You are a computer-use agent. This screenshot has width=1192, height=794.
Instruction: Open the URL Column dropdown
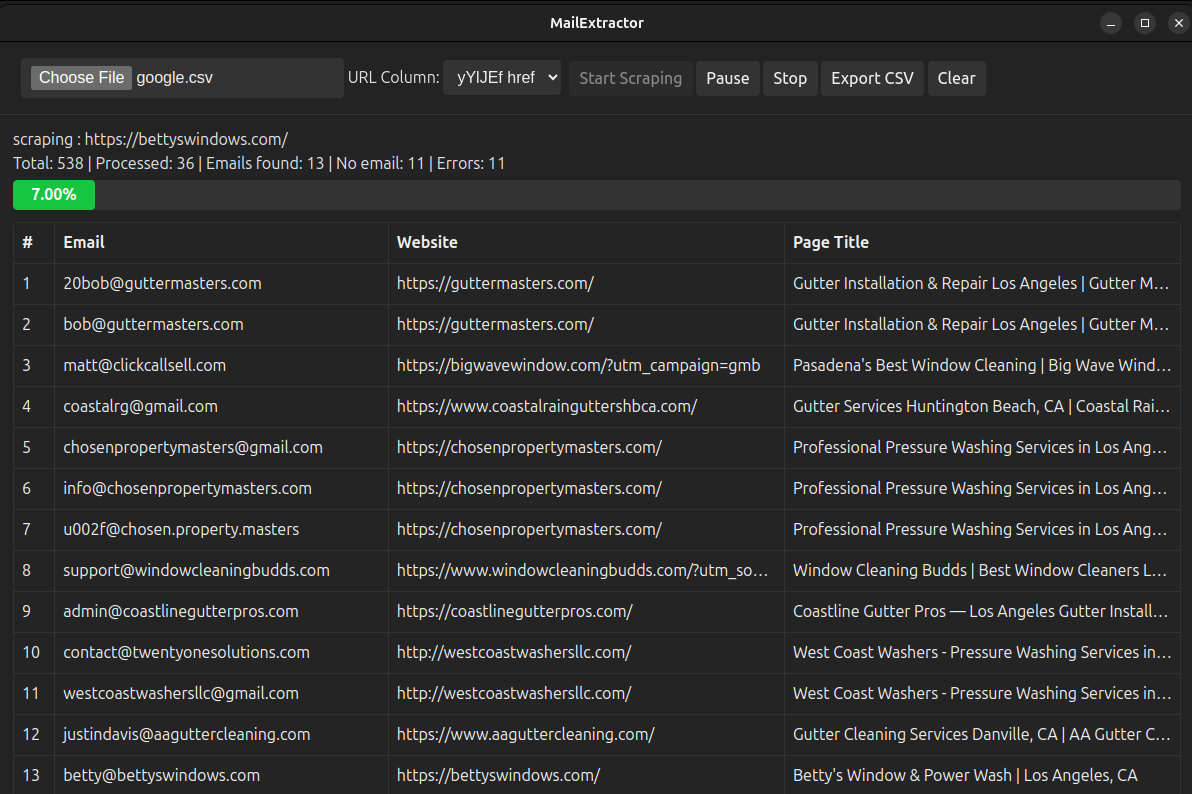pos(502,78)
